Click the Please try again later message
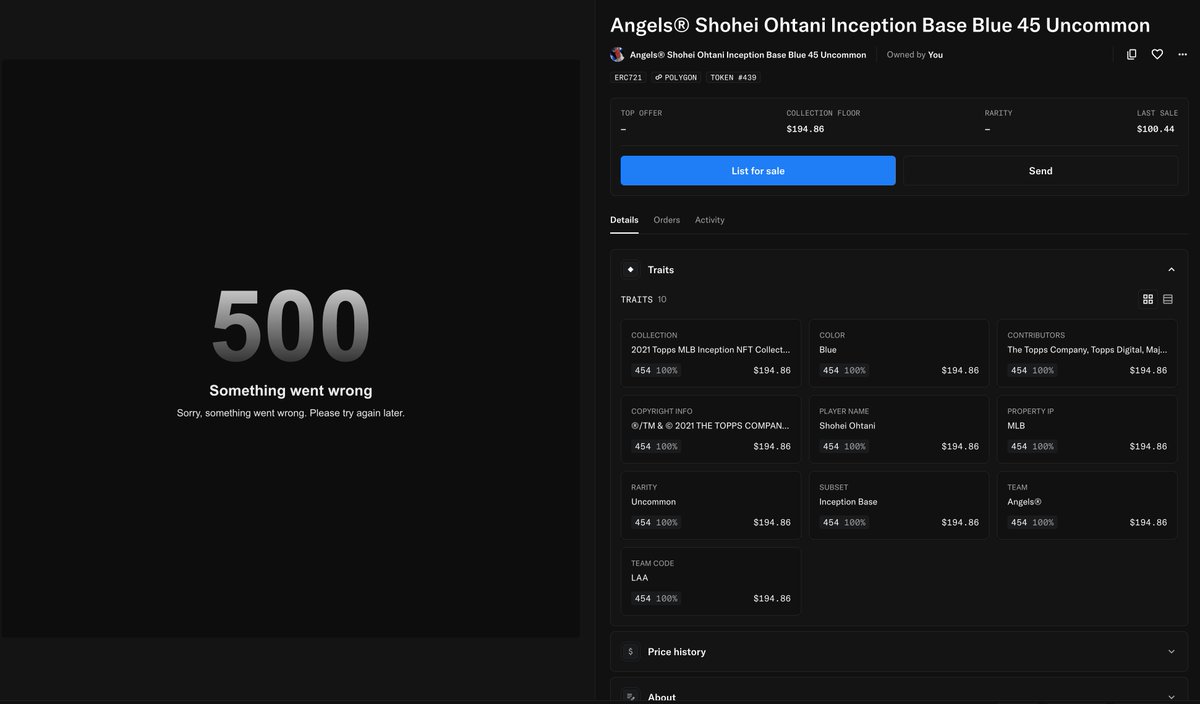 click(x=291, y=413)
